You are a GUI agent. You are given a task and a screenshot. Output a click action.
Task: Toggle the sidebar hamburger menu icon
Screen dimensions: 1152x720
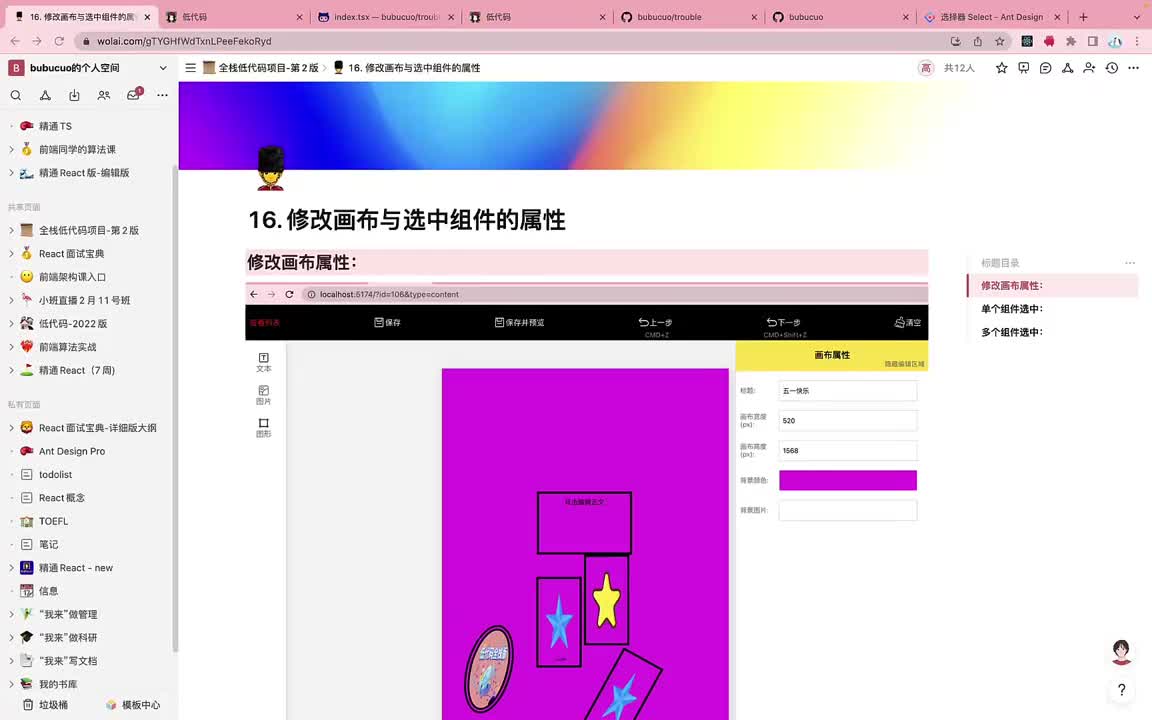(x=190, y=68)
